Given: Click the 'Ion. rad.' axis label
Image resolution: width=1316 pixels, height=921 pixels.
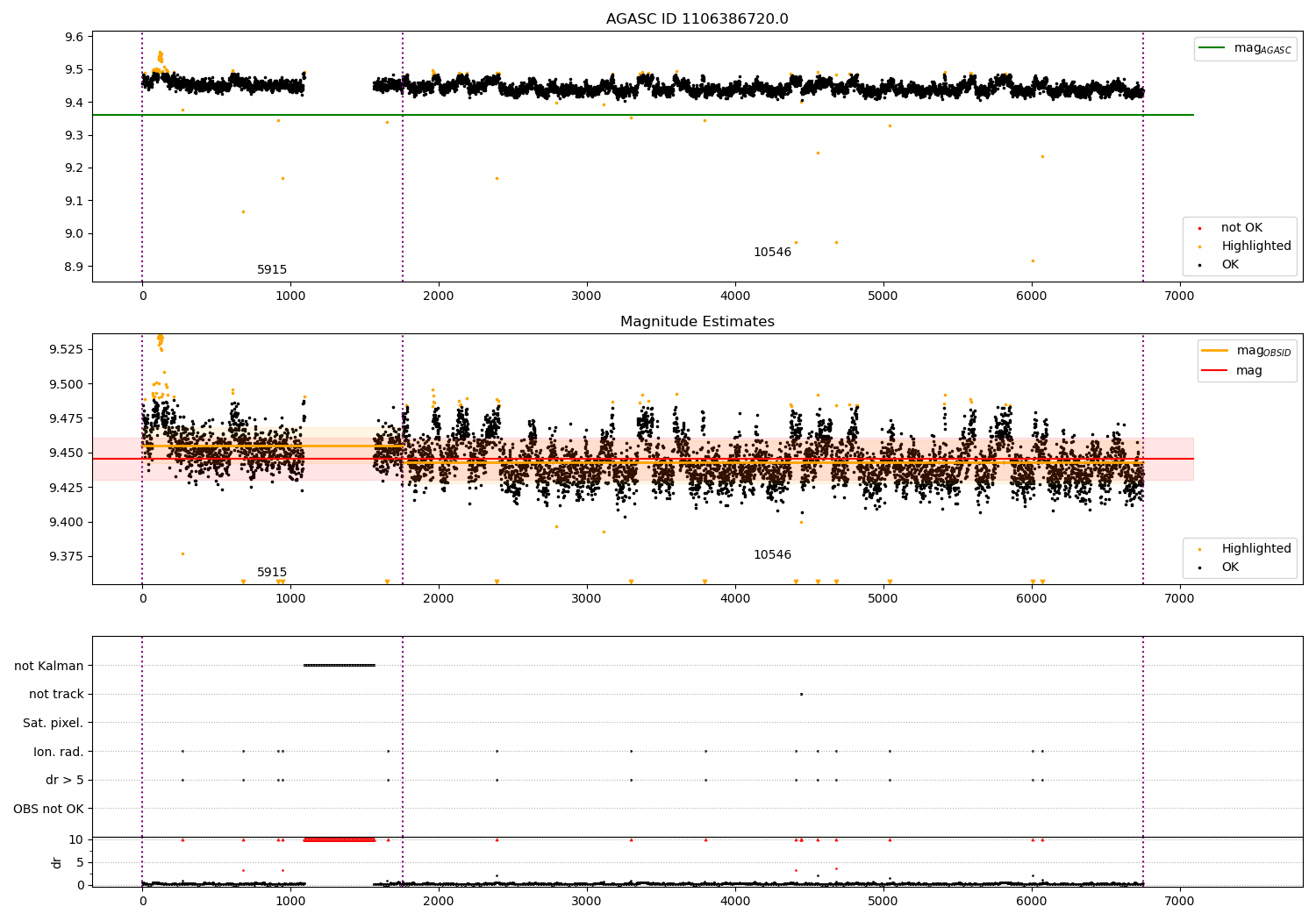Looking at the screenshot, I should (59, 752).
